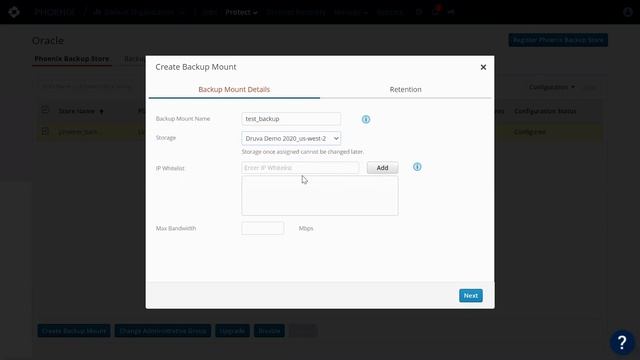Viewport: 640px width, 360px height.
Task: Open the info icon beside IP Whitelist
Action: tap(417, 167)
